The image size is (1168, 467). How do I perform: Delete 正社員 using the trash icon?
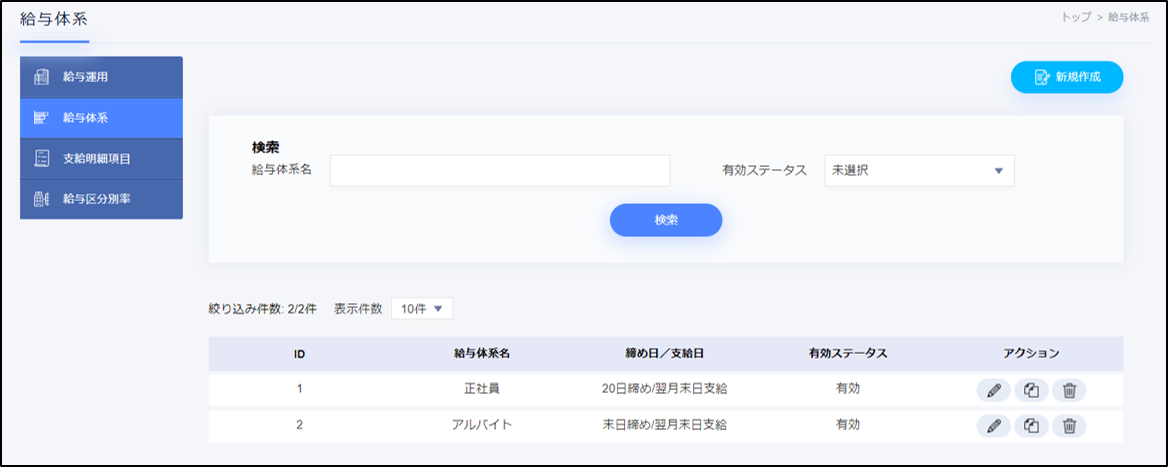tap(1069, 391)
